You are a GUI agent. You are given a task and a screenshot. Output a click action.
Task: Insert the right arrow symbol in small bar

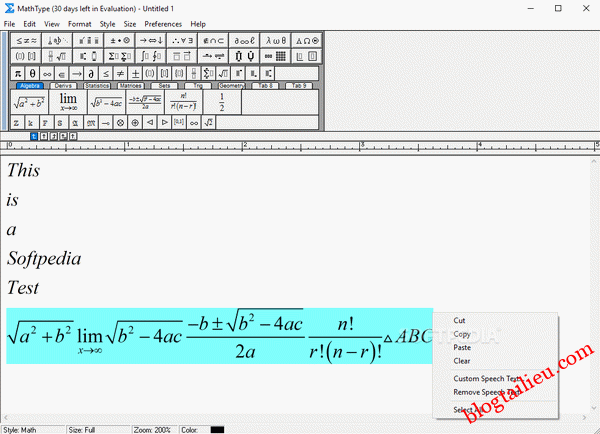[x=77, y=73]
